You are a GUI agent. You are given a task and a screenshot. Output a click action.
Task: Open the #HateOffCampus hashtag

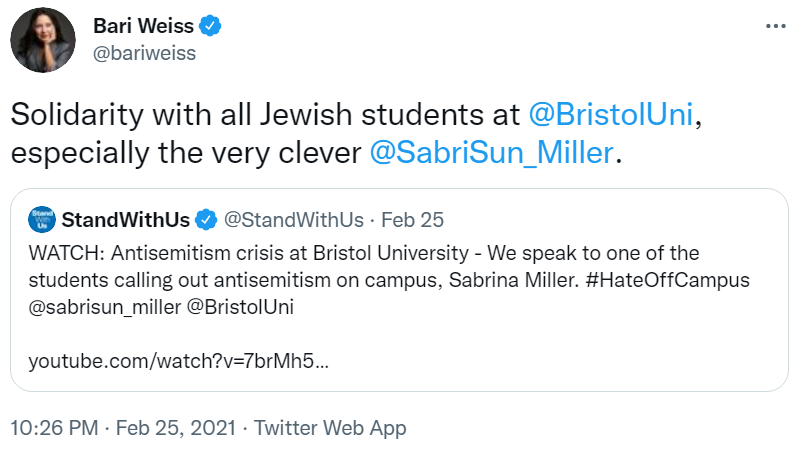[668, 280]
